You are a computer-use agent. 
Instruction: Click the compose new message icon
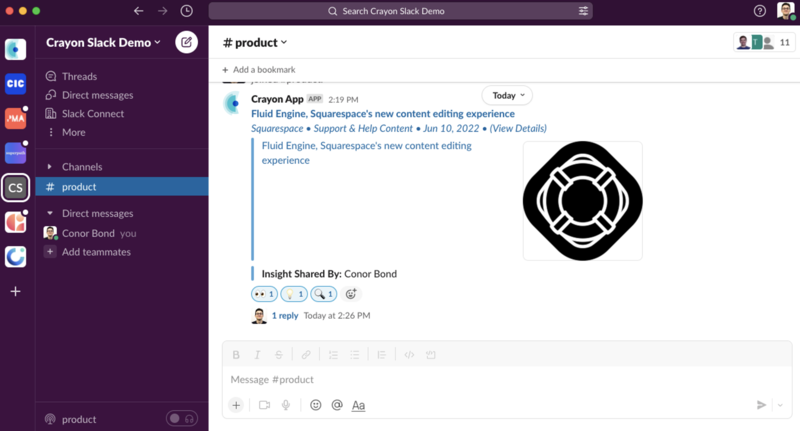(186, 42)
